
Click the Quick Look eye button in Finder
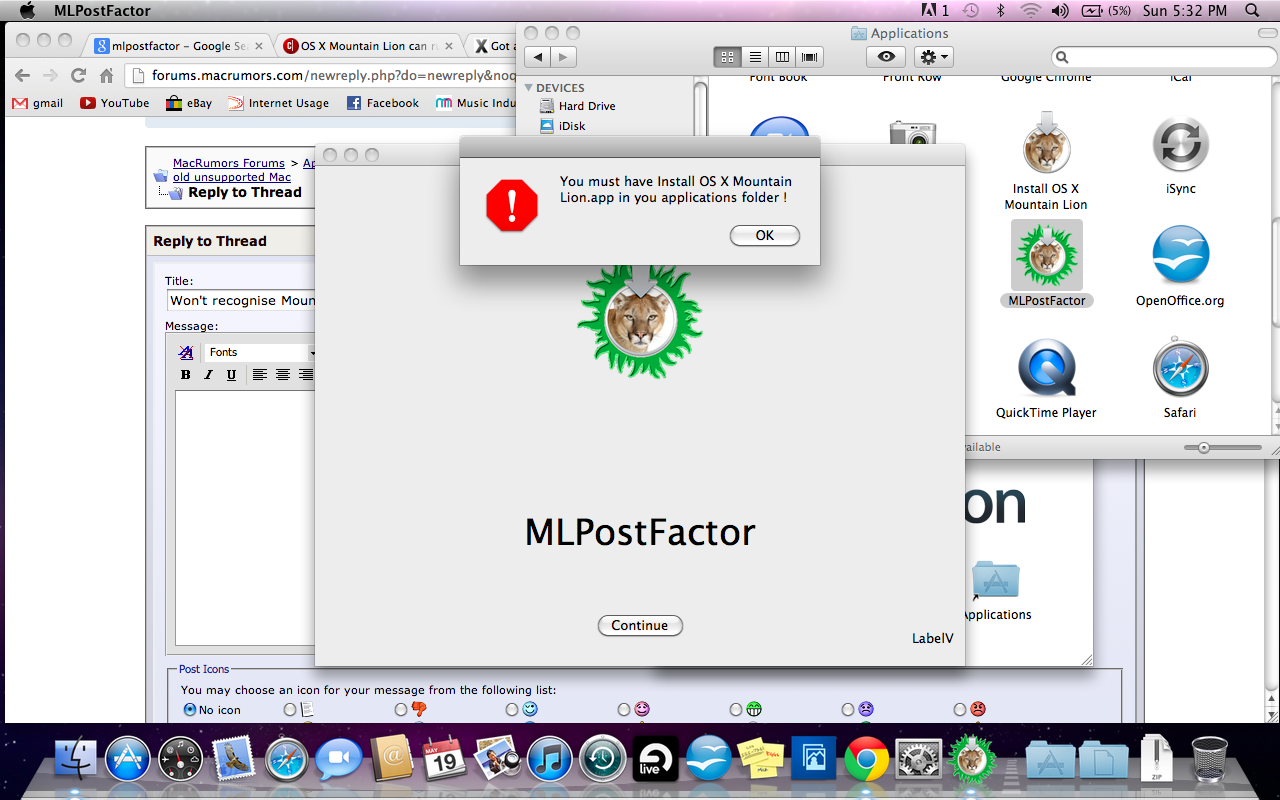pyautogui.click(x=886, y=57)
